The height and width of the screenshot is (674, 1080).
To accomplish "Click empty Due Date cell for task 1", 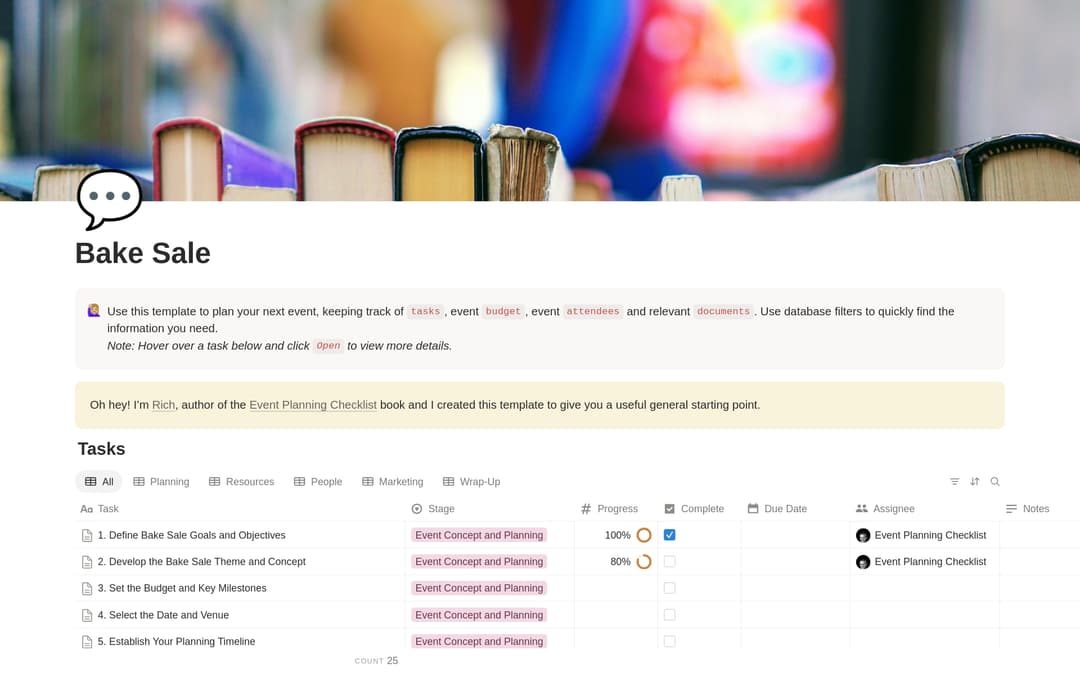I will [796, 535].
